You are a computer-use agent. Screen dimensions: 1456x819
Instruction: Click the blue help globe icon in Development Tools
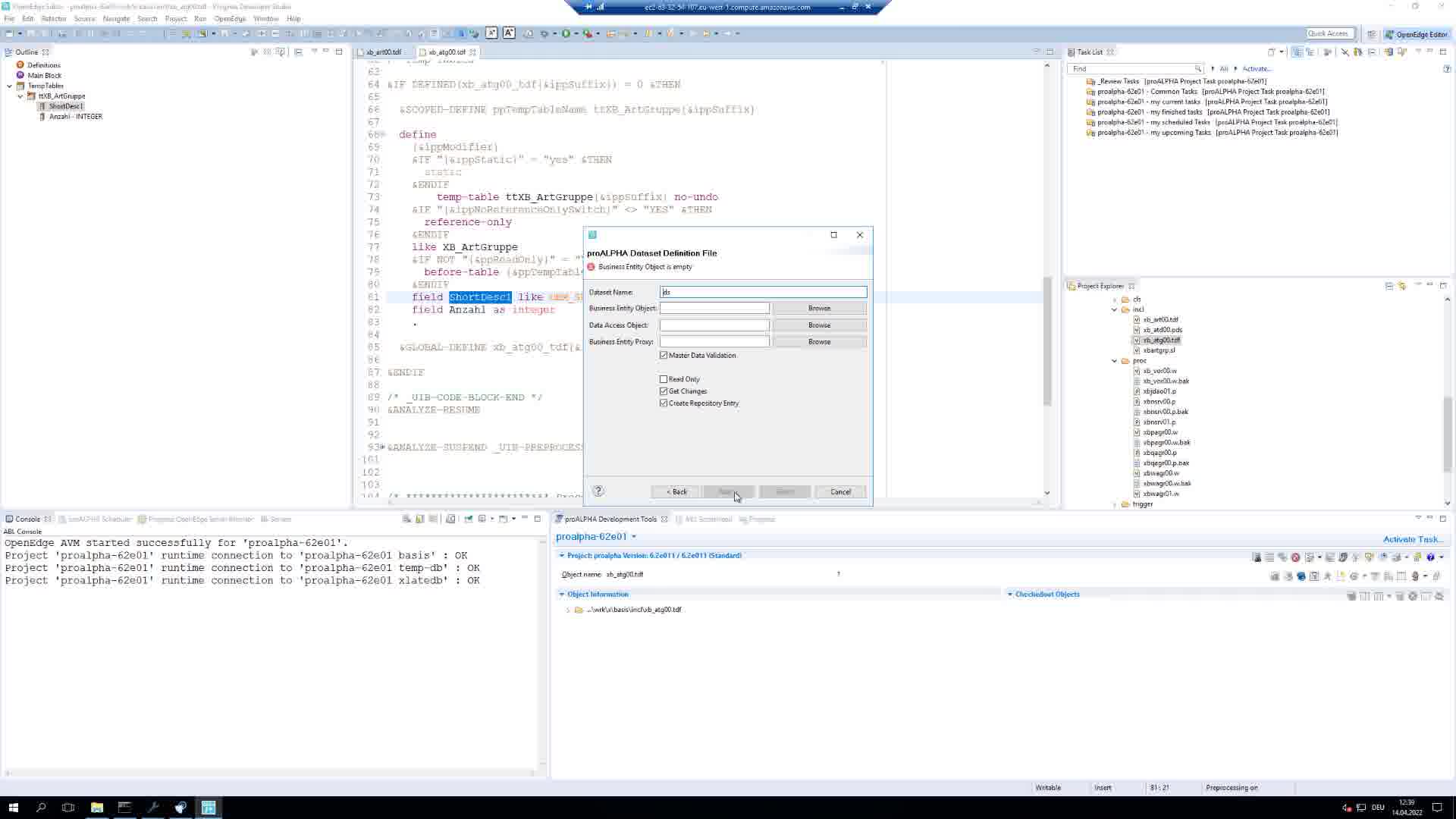(1430, 557)
